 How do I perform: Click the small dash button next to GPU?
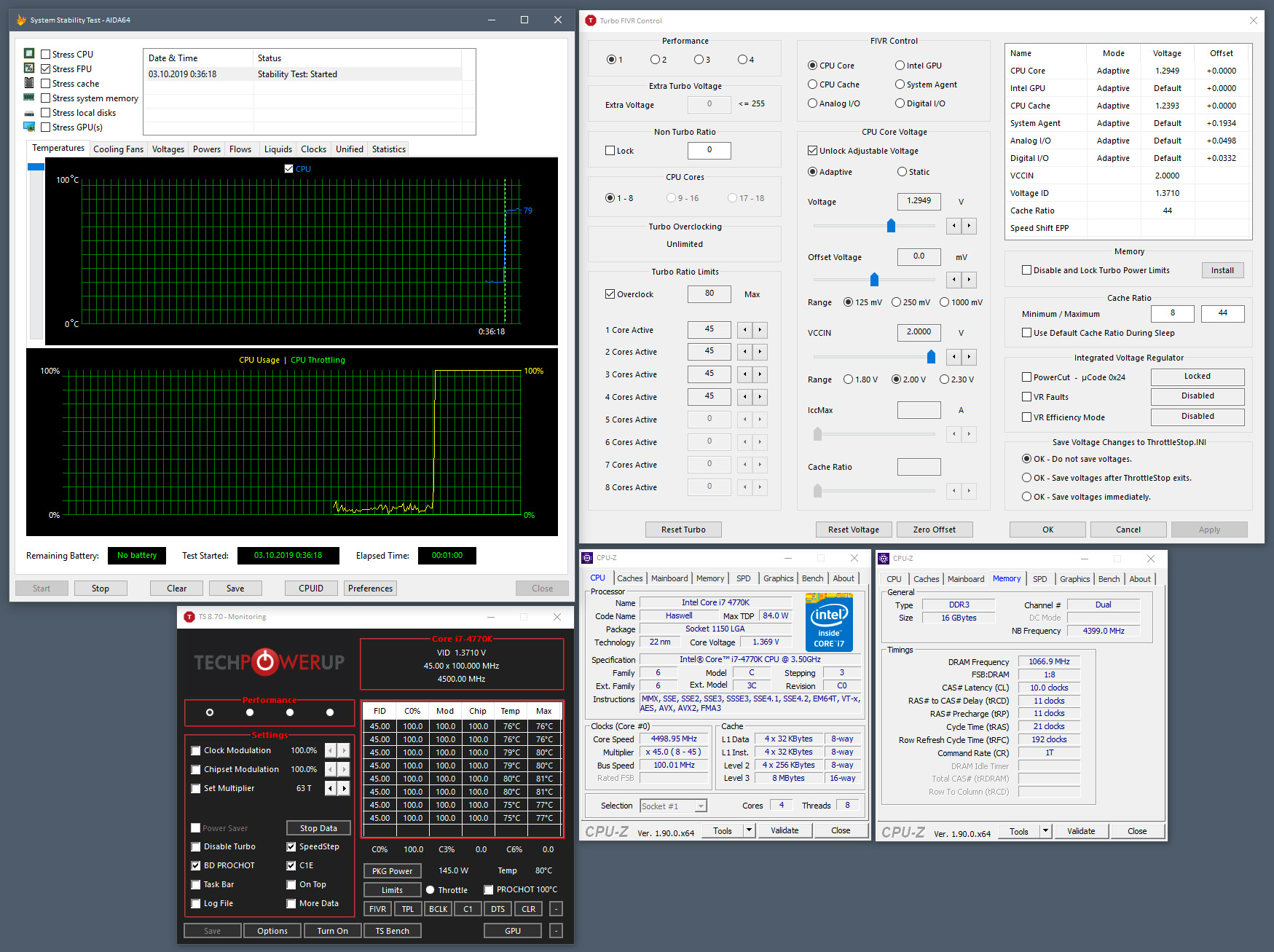pyautogui.click(x=556, y=931)
